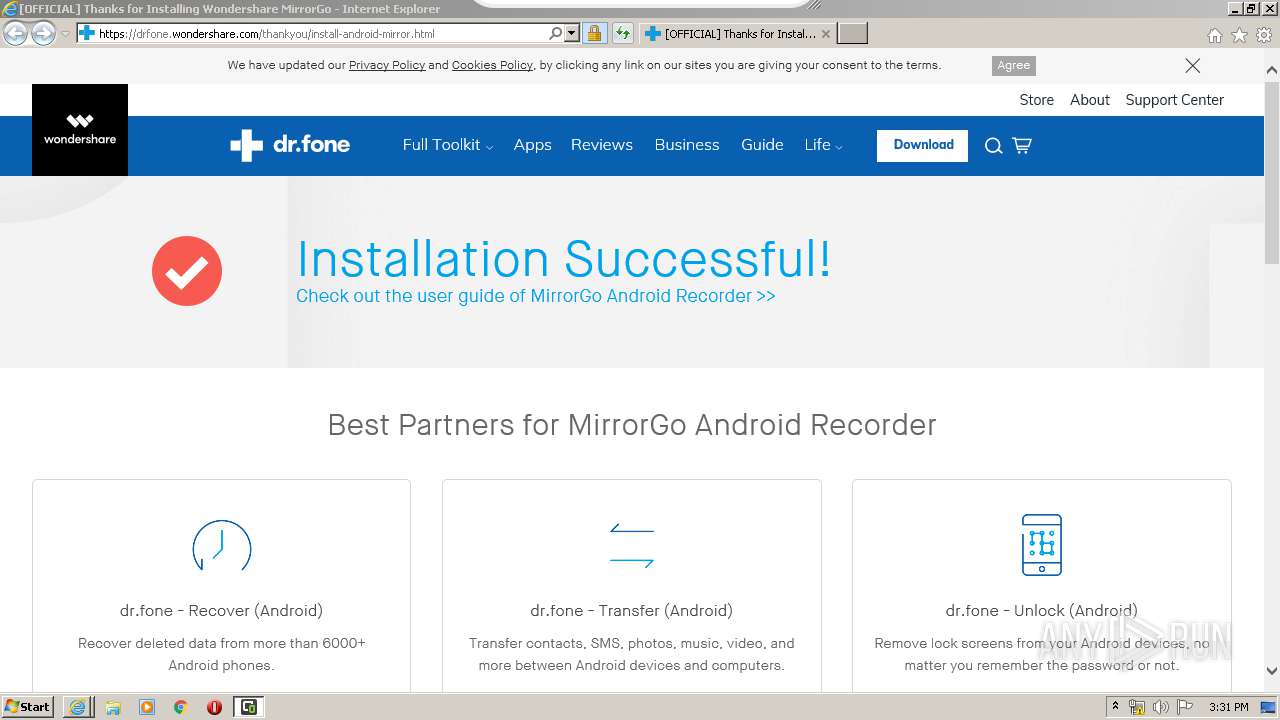Dismiss the cookie notice with the X
The width and height of the screenshot is (1280, 720).
click(1193, 66)
